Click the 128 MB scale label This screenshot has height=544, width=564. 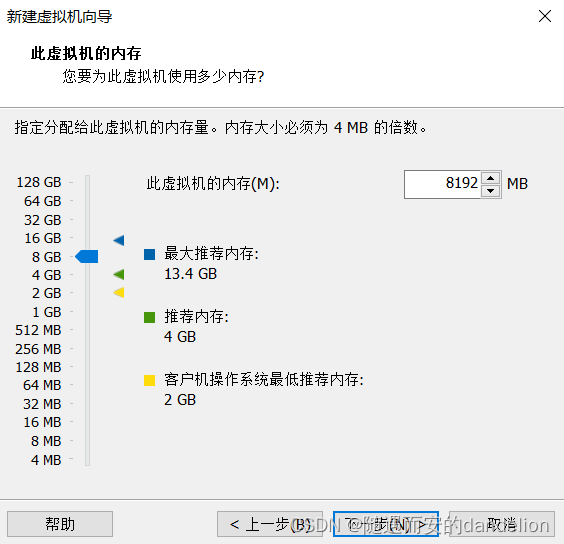[x=38, y=367]
